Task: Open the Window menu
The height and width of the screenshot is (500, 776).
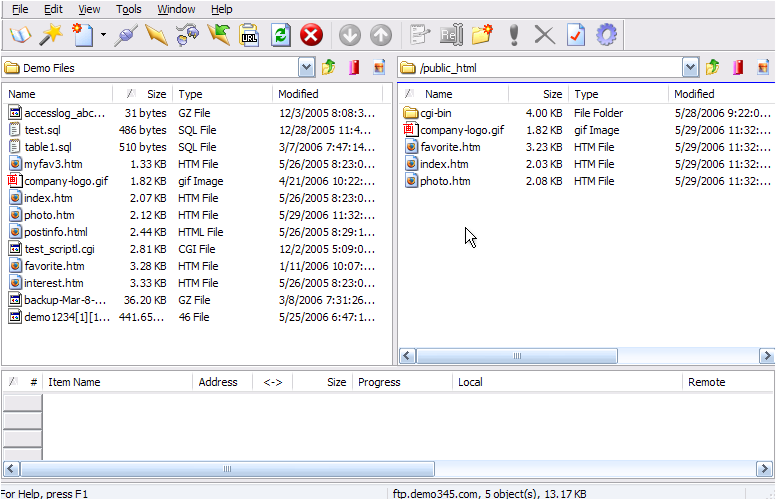Action: [176, 9]
